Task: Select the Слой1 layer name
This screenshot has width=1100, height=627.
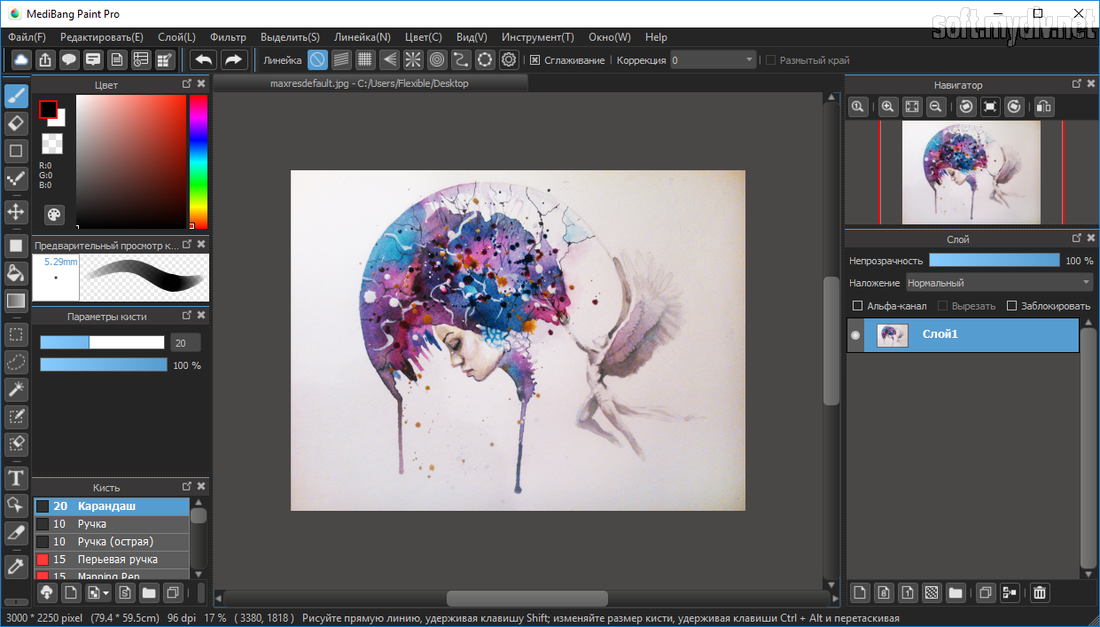Action: tap(940, 334)
